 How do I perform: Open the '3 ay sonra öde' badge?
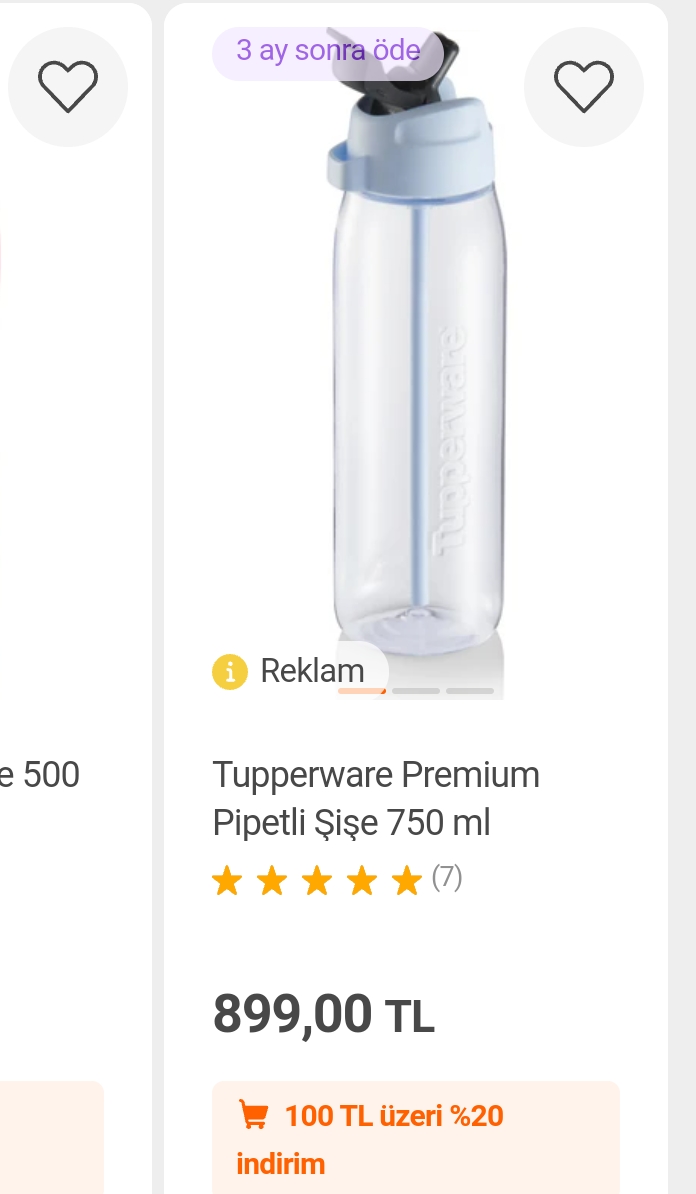[x=327, y=51]
